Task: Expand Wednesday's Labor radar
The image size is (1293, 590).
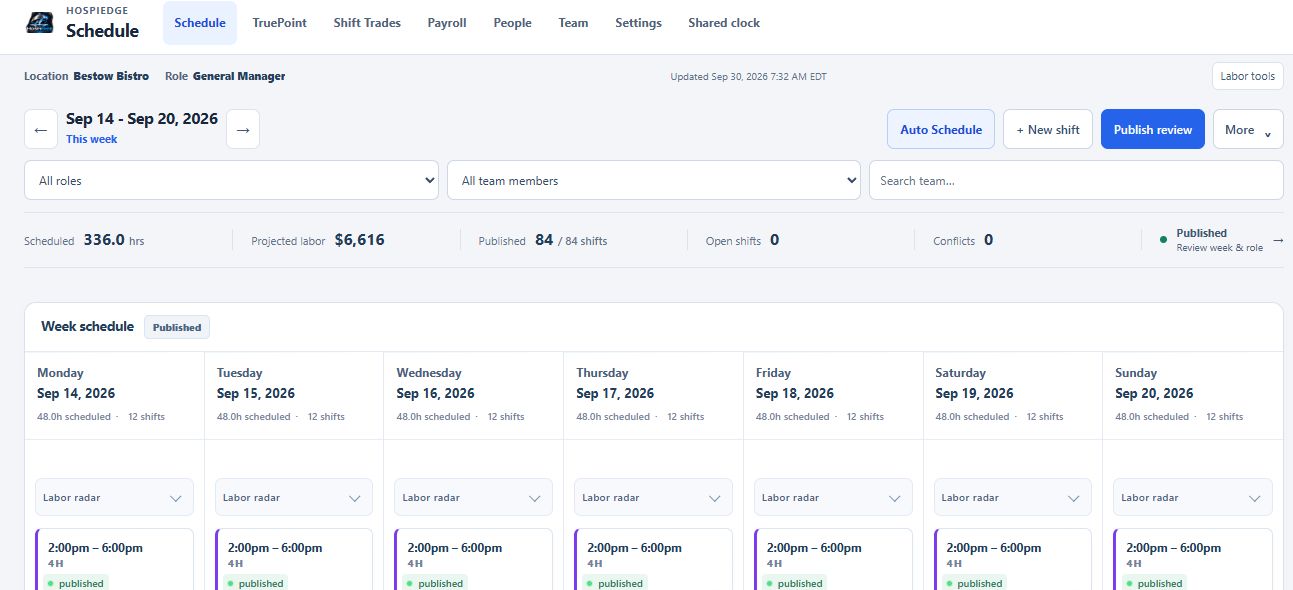Action: (474, 497)
